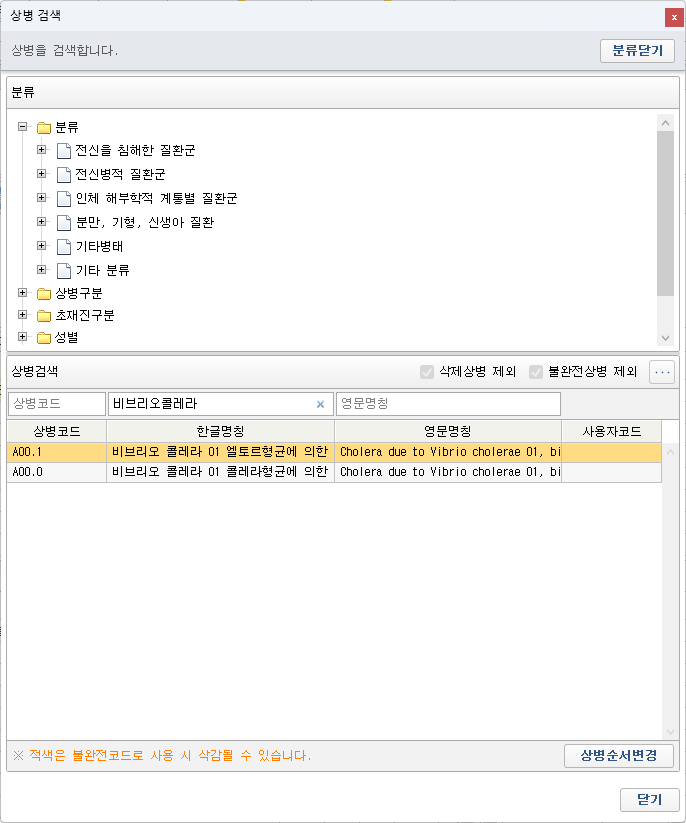Click the 전신병적 질환군 document icon
This screenshot has height=823, width=686.
coord(64,175)
